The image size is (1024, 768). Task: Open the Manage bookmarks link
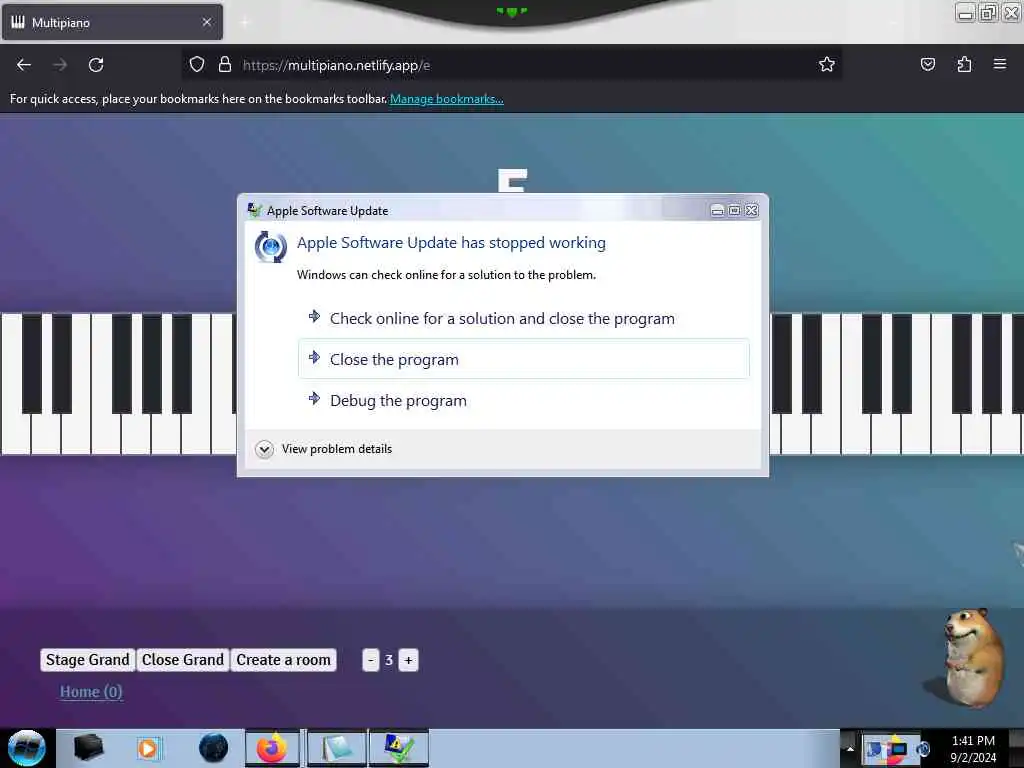point(447,99)
